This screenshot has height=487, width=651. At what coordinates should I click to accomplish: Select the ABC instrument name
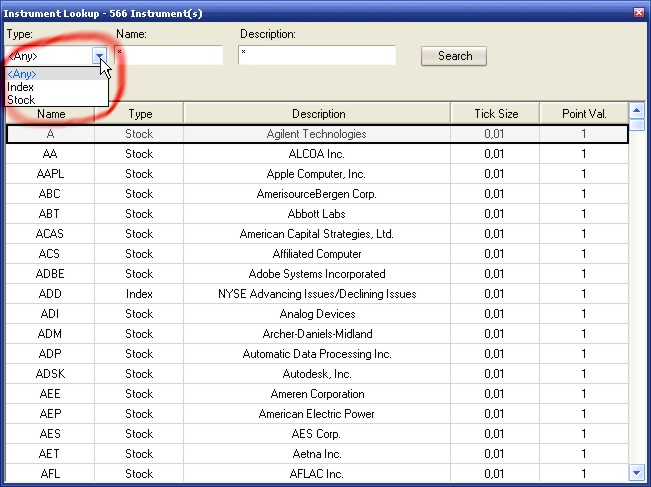50,194
